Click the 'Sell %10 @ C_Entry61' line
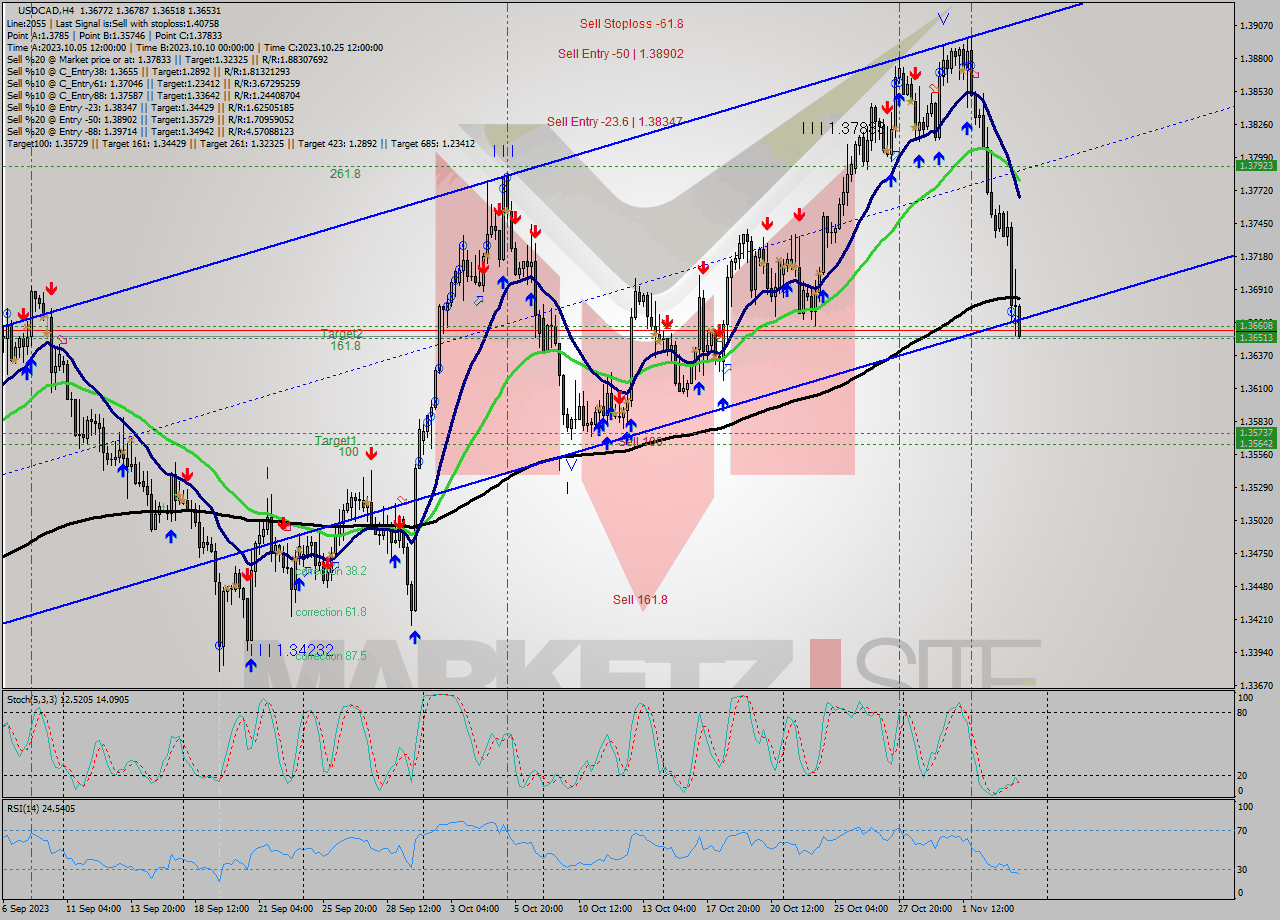The image size is (1280, 920). (153, 83)
